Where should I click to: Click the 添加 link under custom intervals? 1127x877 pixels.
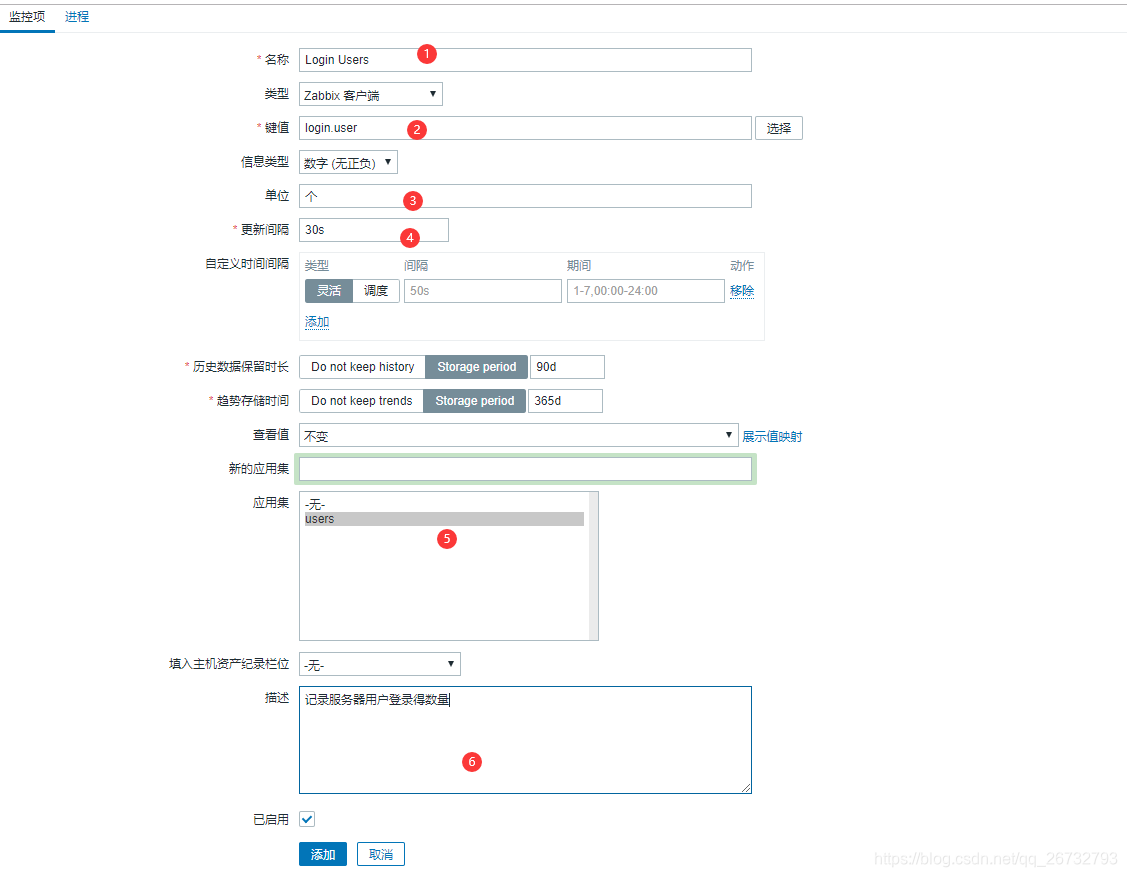click(x=317, y=322)
